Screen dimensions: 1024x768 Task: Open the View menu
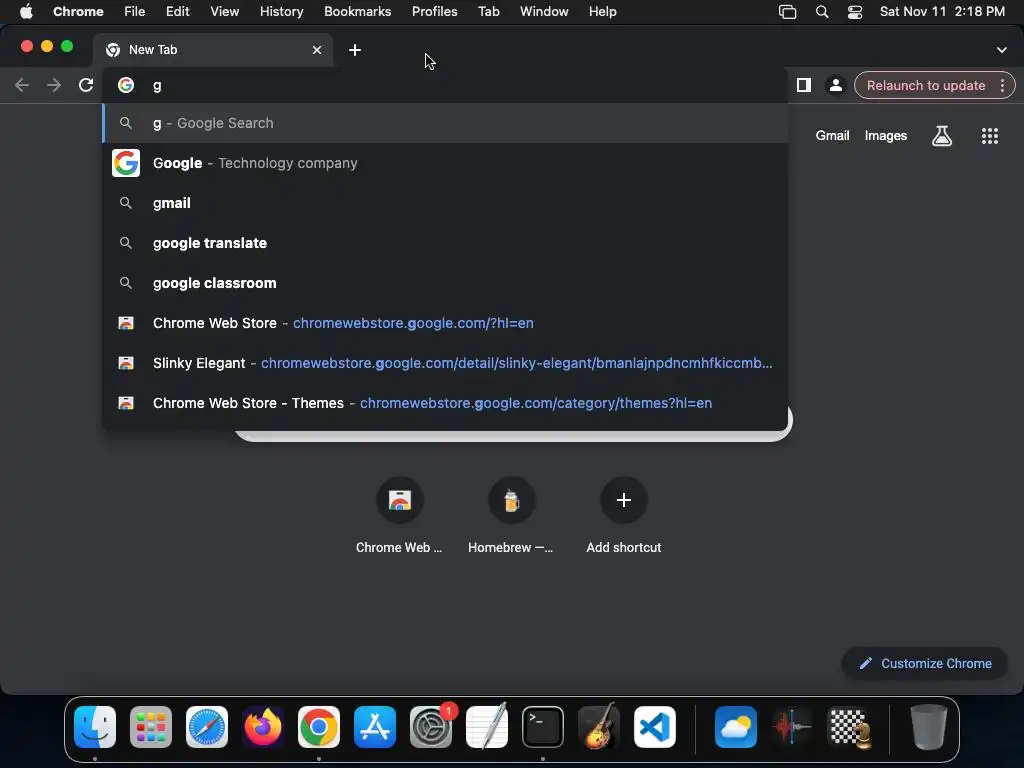coord(224,12)
